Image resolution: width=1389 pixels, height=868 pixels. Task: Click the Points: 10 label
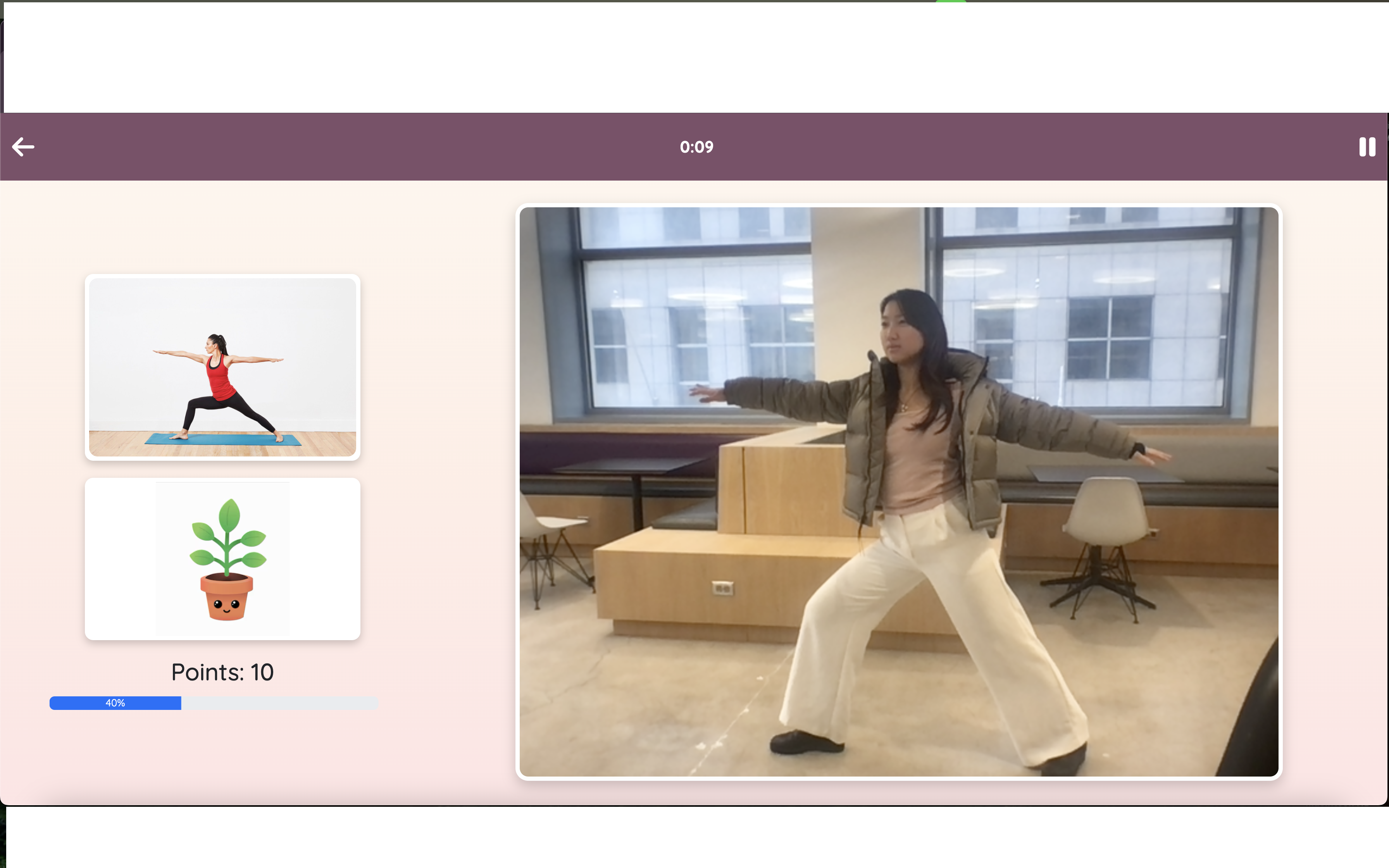tap(223, 672)
